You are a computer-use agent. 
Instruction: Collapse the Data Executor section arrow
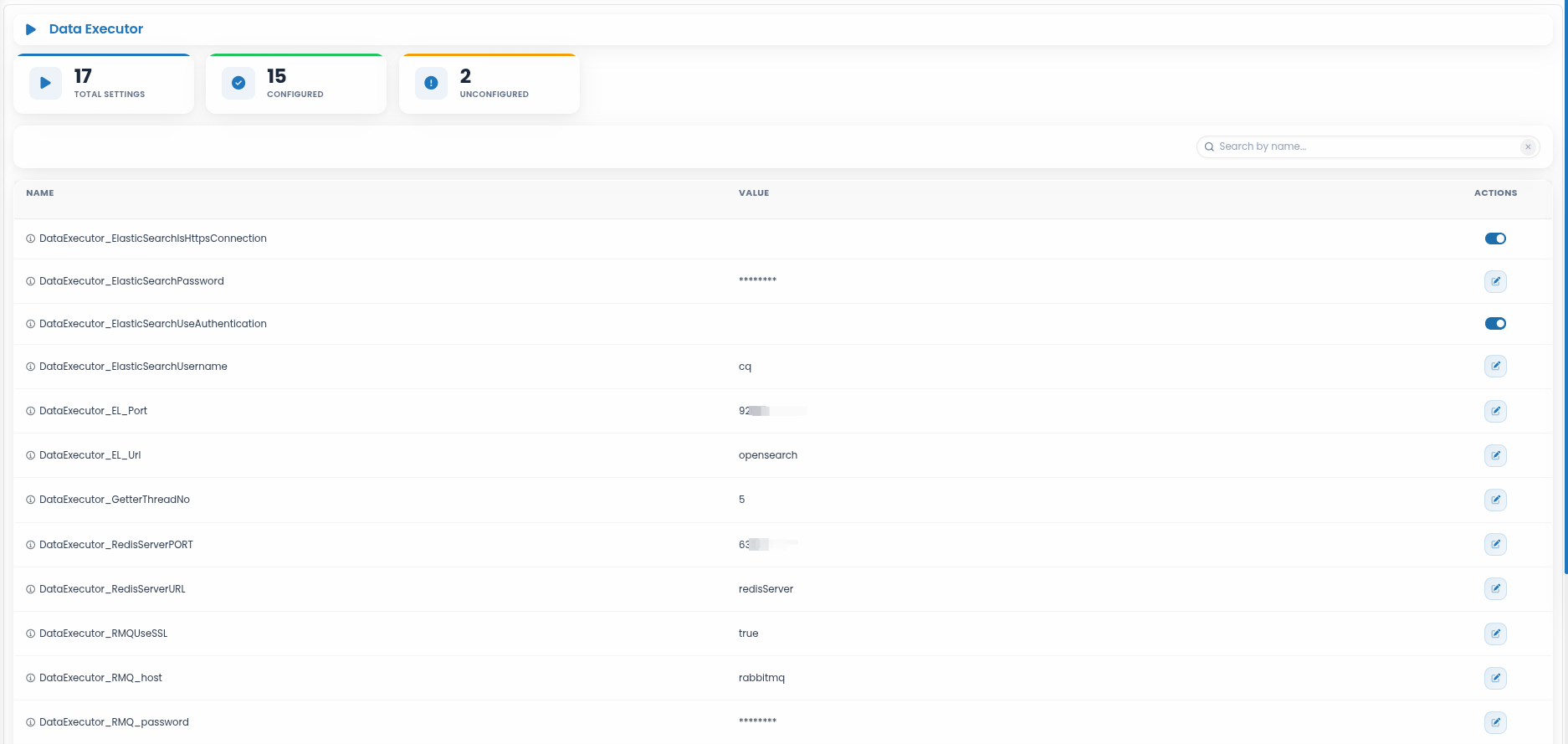pyautogui.click(x=31, y=29)
